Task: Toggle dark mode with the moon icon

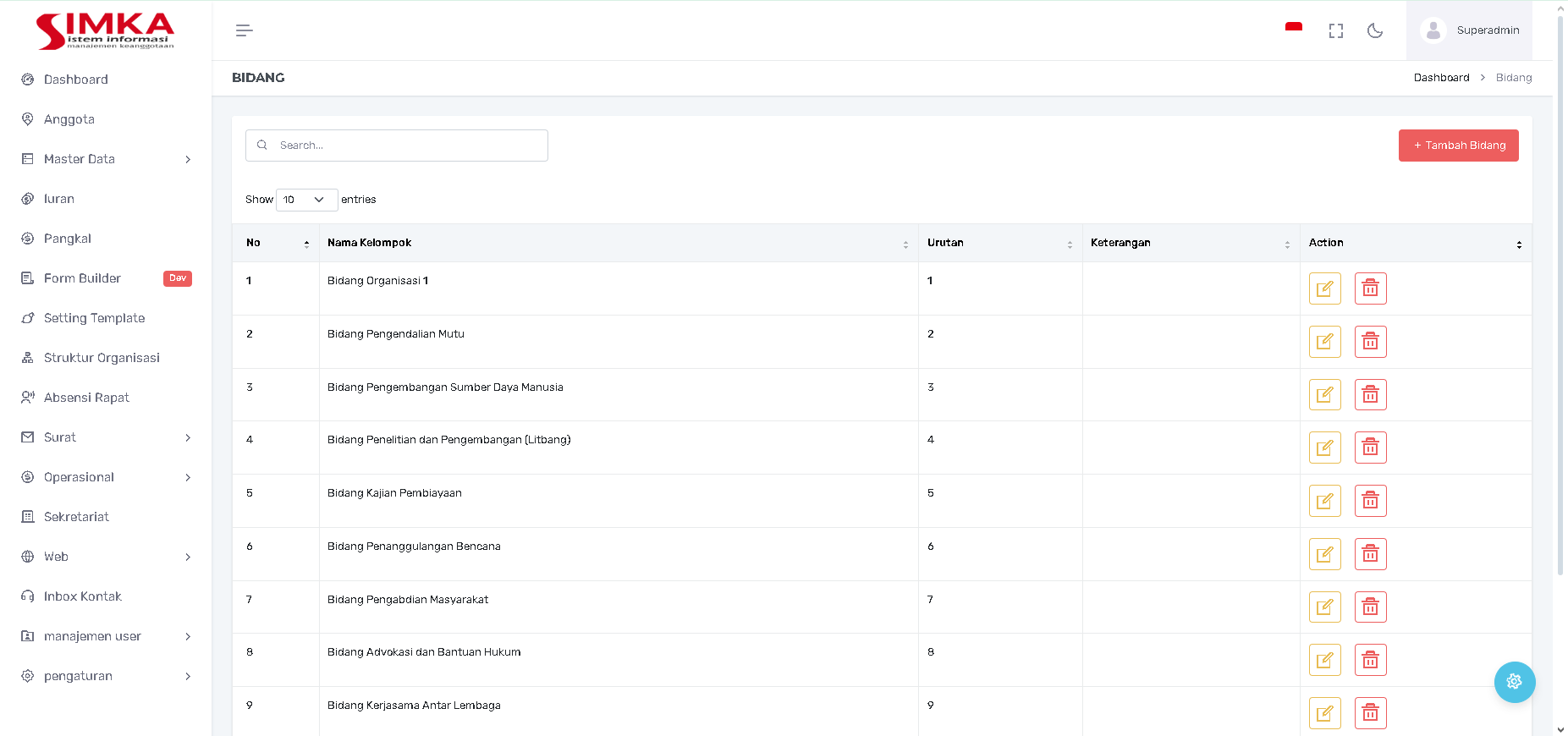Action: (x=1375, y=31)
